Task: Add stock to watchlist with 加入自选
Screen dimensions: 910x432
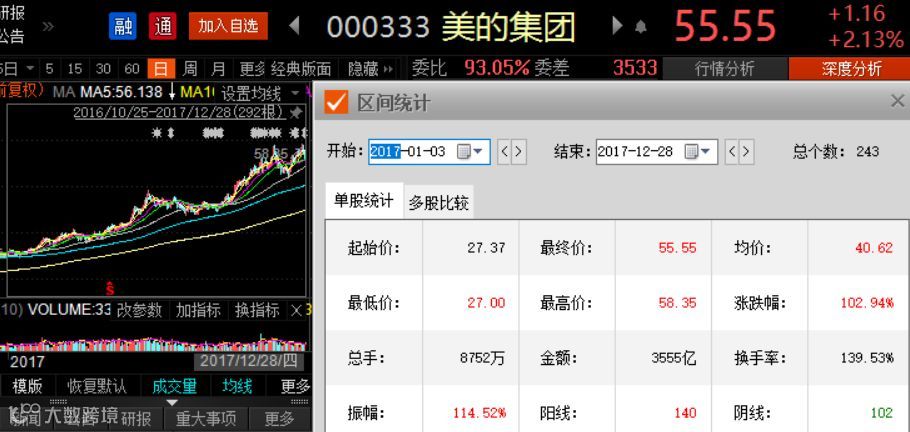Action: click(228, 26)
